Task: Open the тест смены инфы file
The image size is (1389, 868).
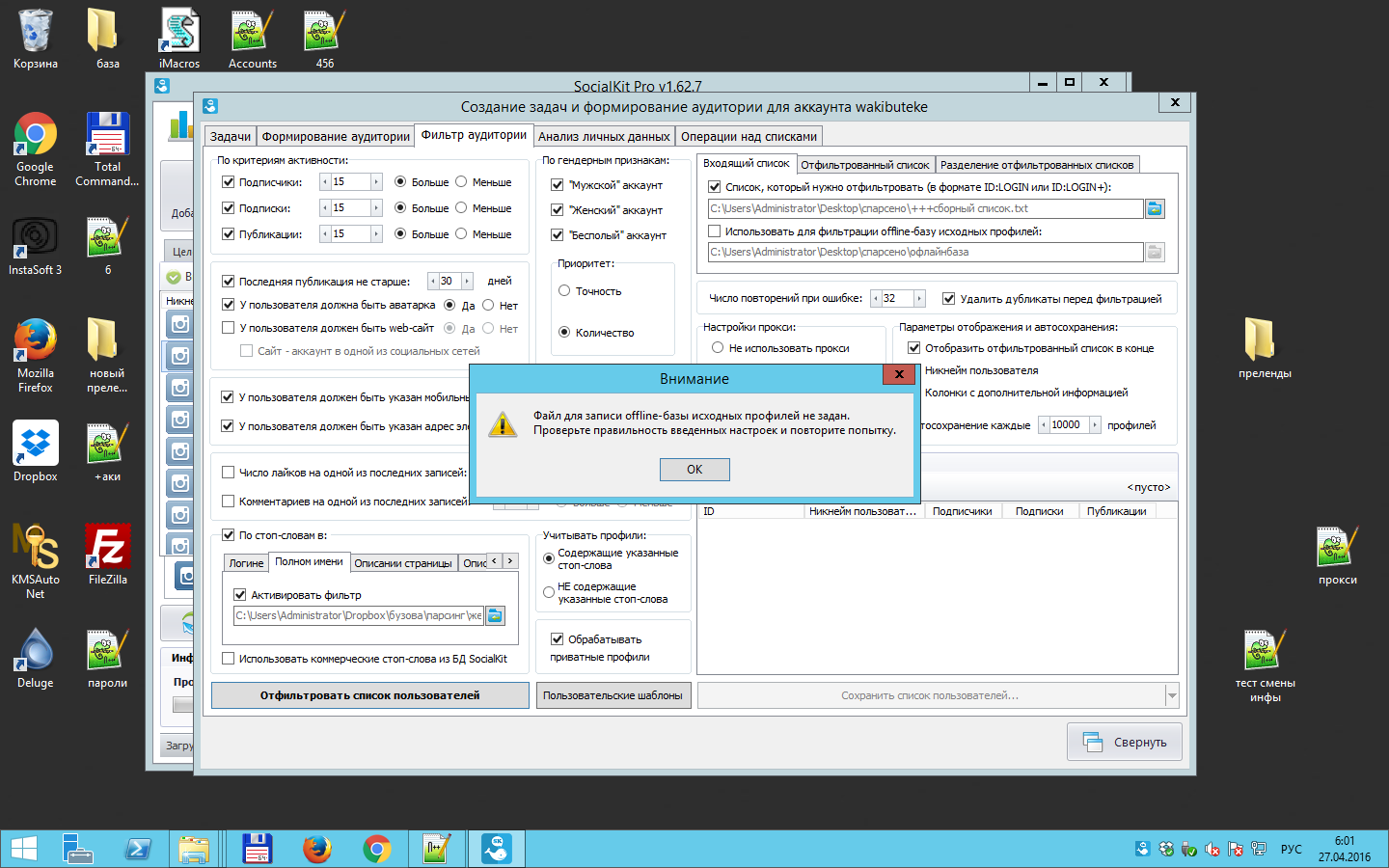Action: tap(1265, 665)
